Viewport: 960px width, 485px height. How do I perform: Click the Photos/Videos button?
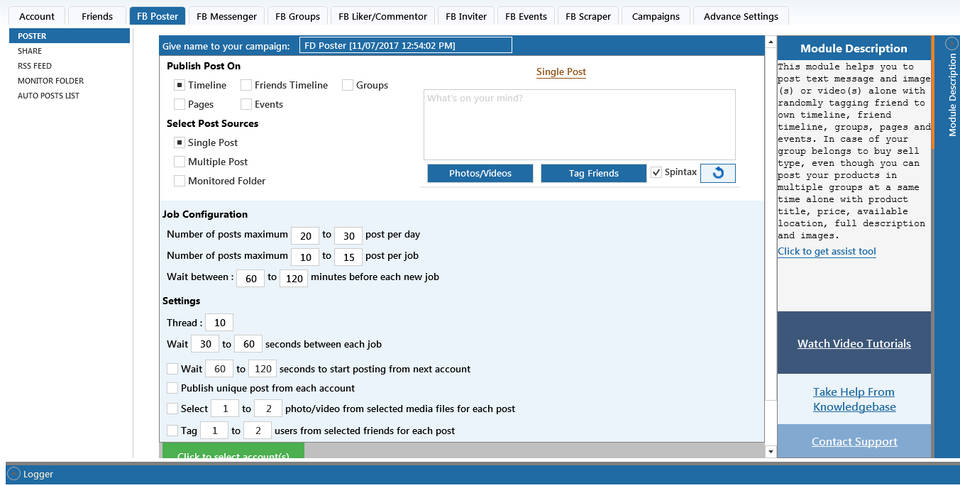tap(480, 173)
